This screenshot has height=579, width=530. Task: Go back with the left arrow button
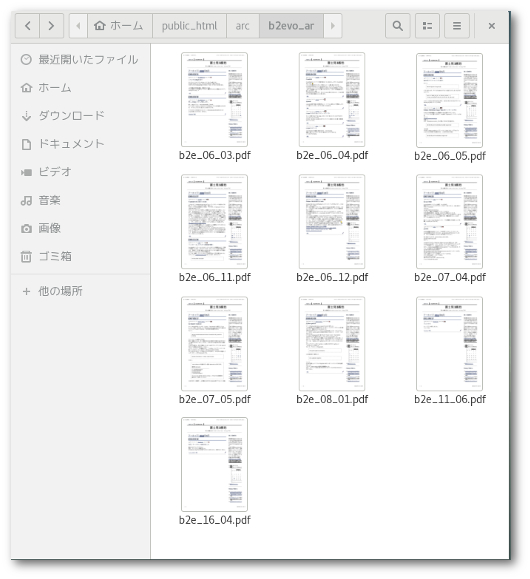pos(27,26)
